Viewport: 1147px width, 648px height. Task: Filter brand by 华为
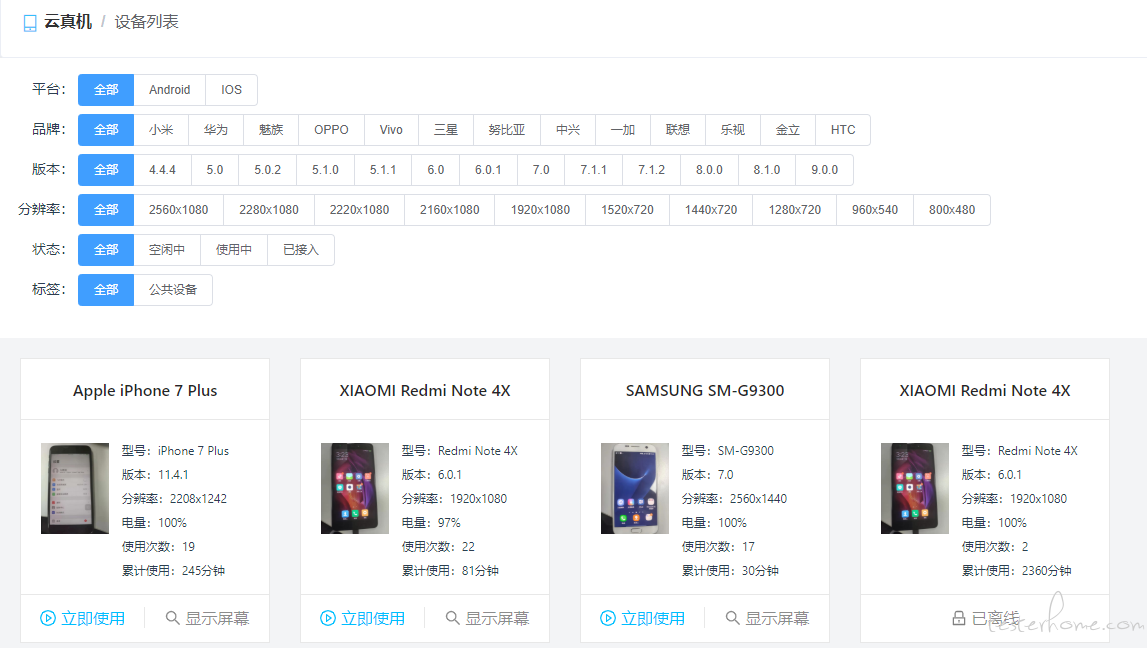(216, 129)
